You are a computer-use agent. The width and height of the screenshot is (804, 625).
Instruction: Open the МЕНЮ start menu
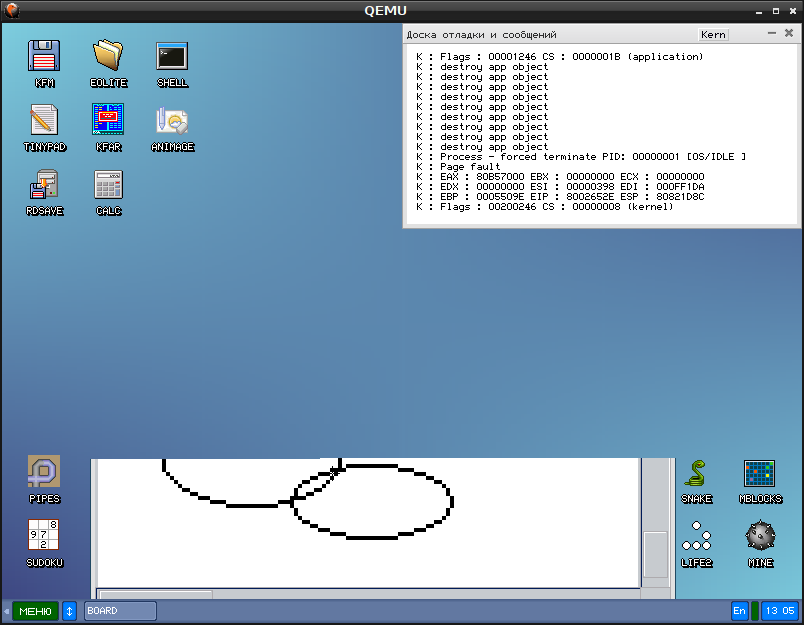[35, 611]
